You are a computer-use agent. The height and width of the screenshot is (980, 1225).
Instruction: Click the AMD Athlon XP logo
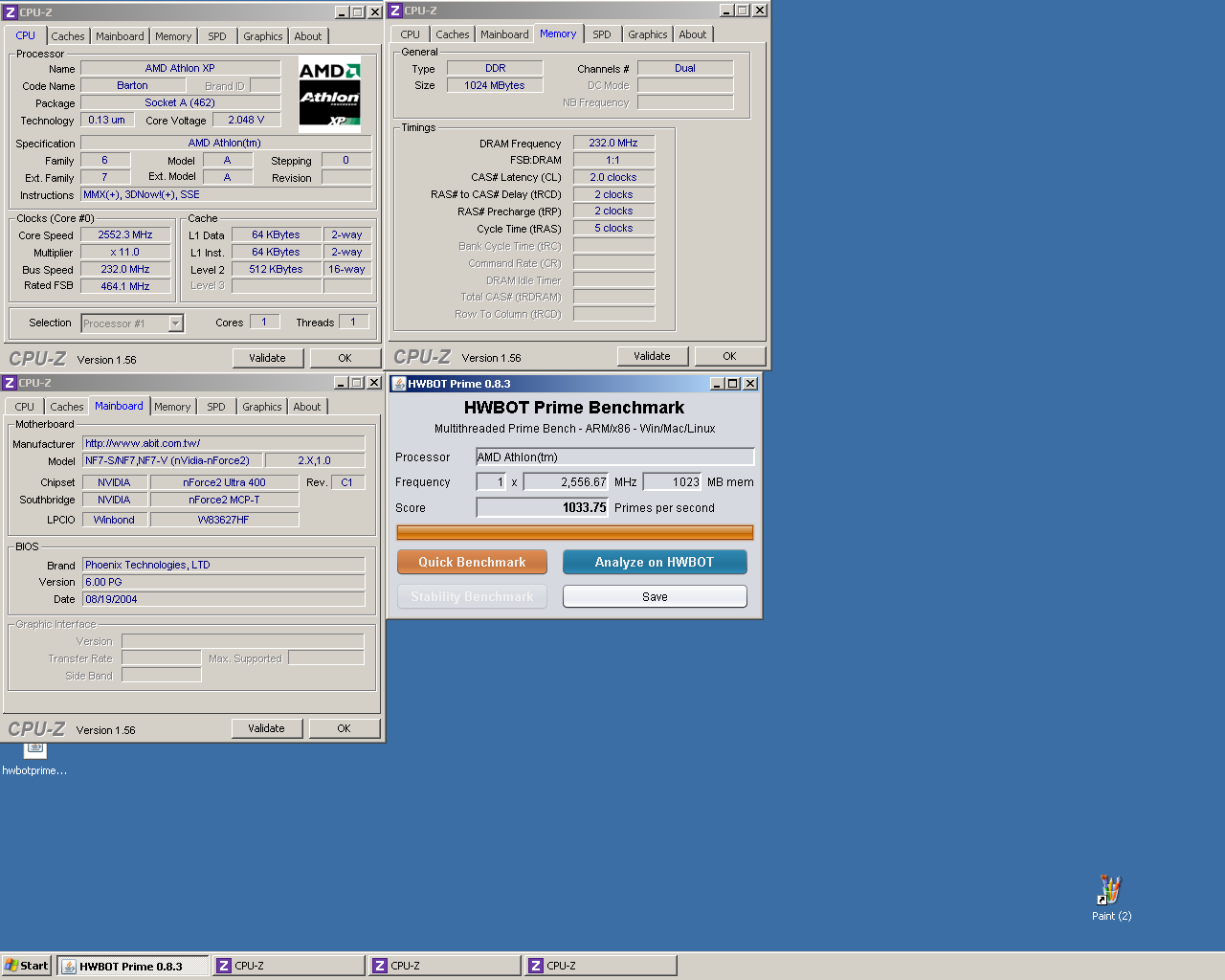tap(329, 95)
